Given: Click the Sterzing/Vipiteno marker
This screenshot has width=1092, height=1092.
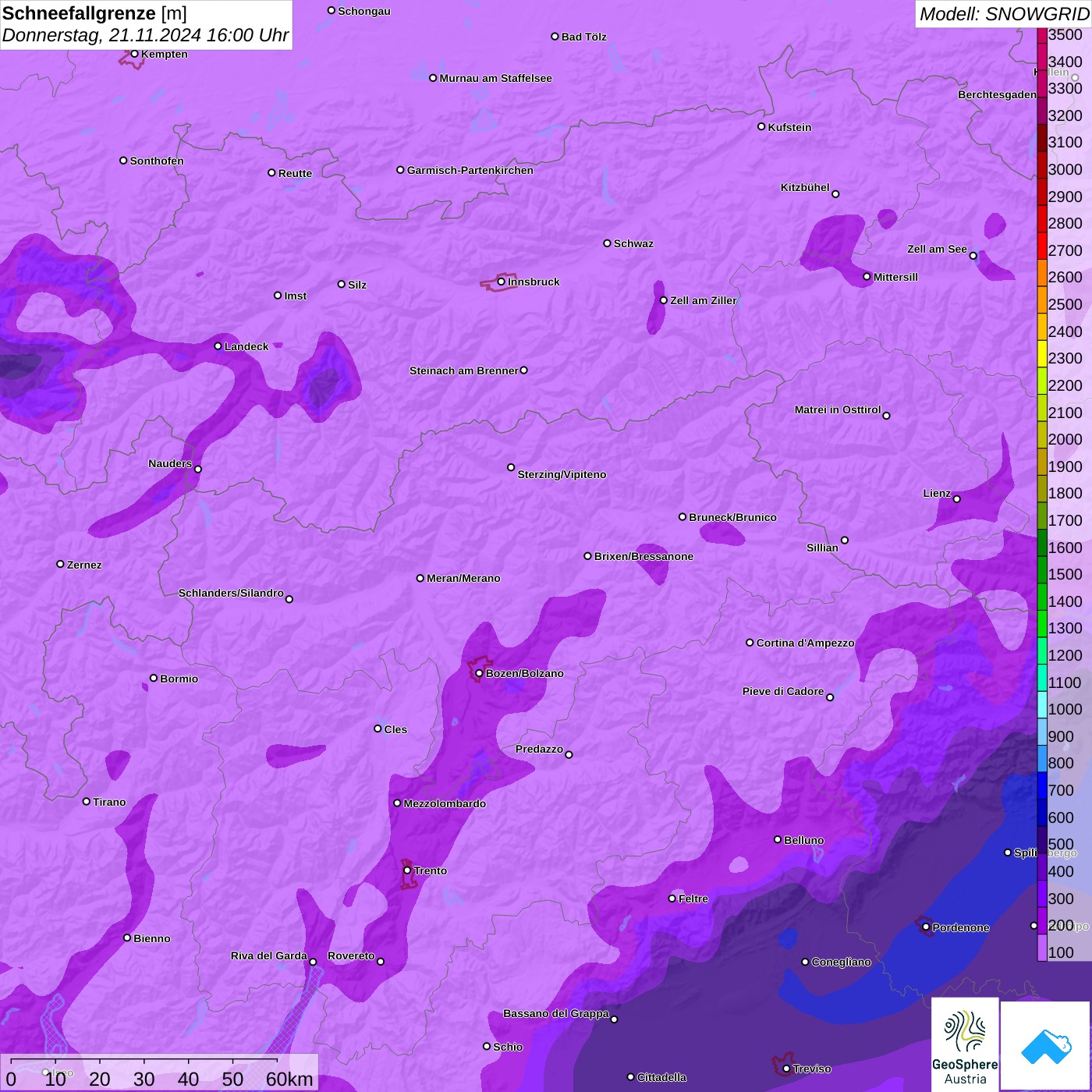Looking at the screenshot, I should pos(511,467).
